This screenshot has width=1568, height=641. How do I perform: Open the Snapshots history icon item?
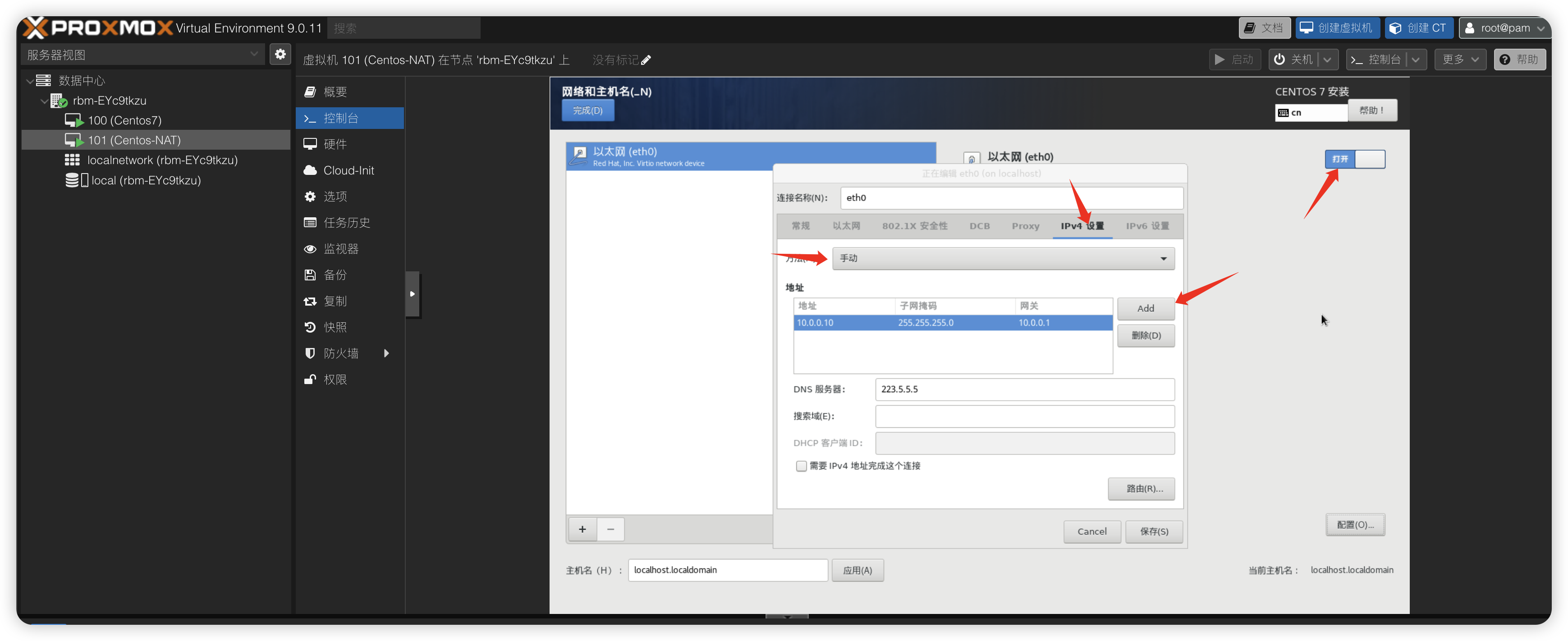[x=334, y=327]
